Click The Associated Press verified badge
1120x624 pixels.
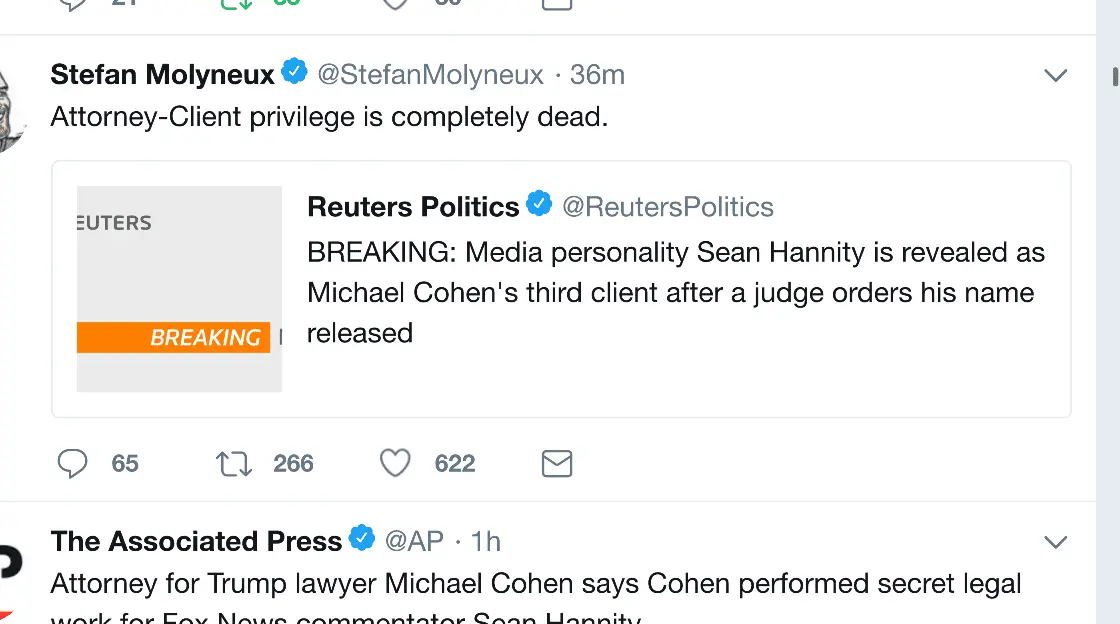[362, 539]
